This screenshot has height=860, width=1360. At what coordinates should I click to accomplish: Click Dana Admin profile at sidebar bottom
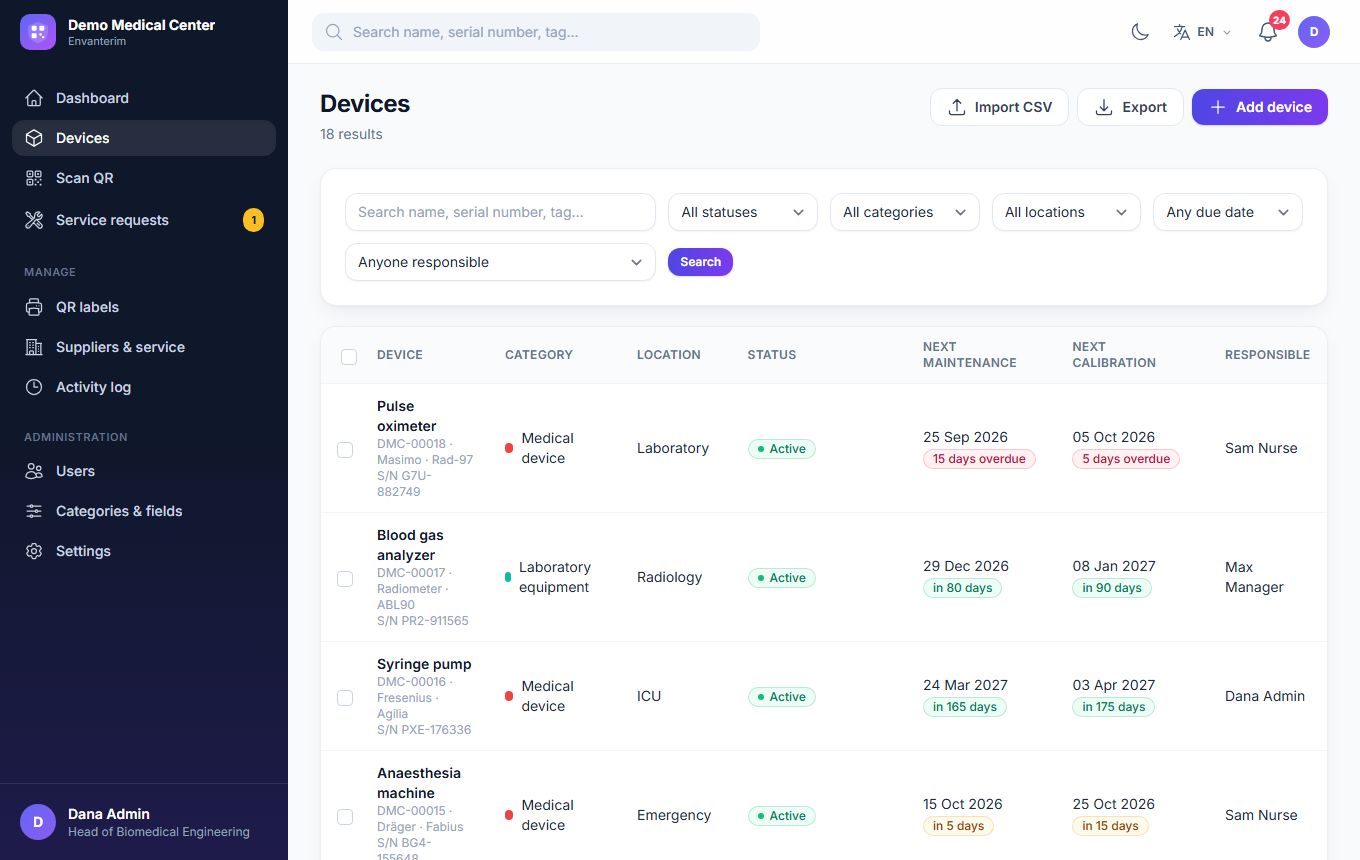144,822
